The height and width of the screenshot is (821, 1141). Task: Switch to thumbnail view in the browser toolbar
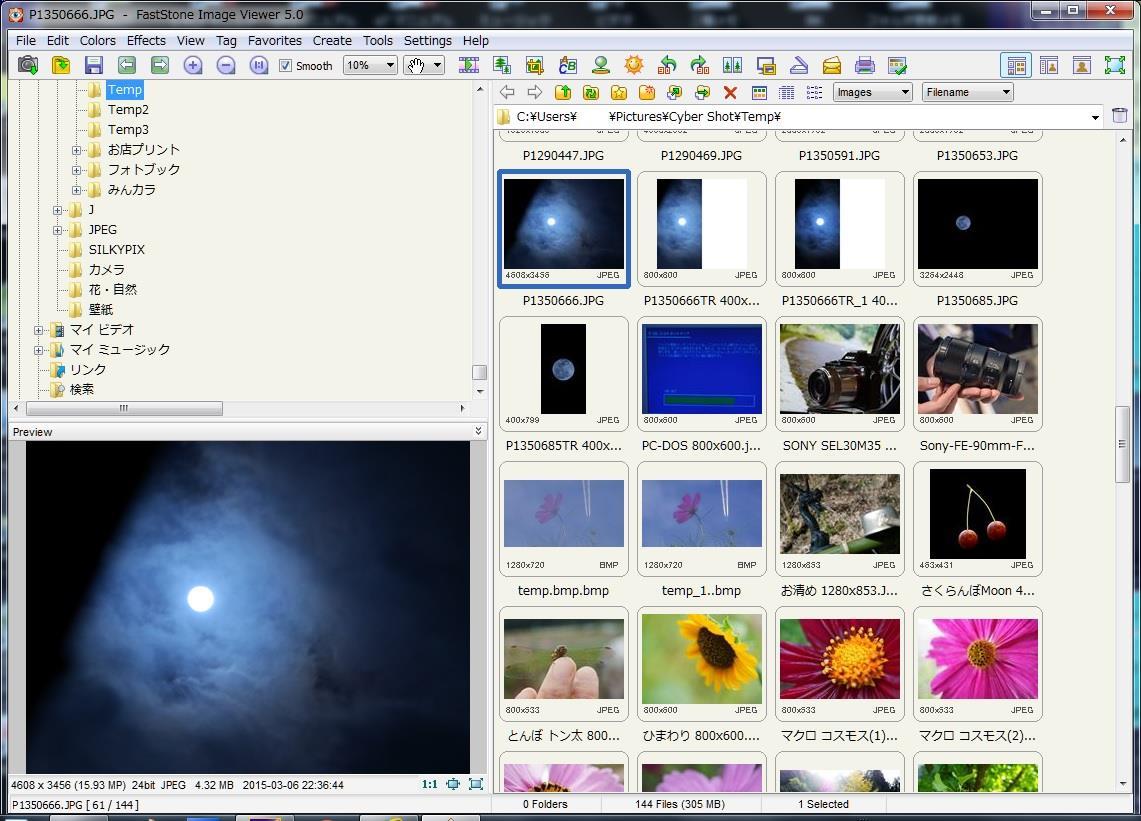pos(759,92)
